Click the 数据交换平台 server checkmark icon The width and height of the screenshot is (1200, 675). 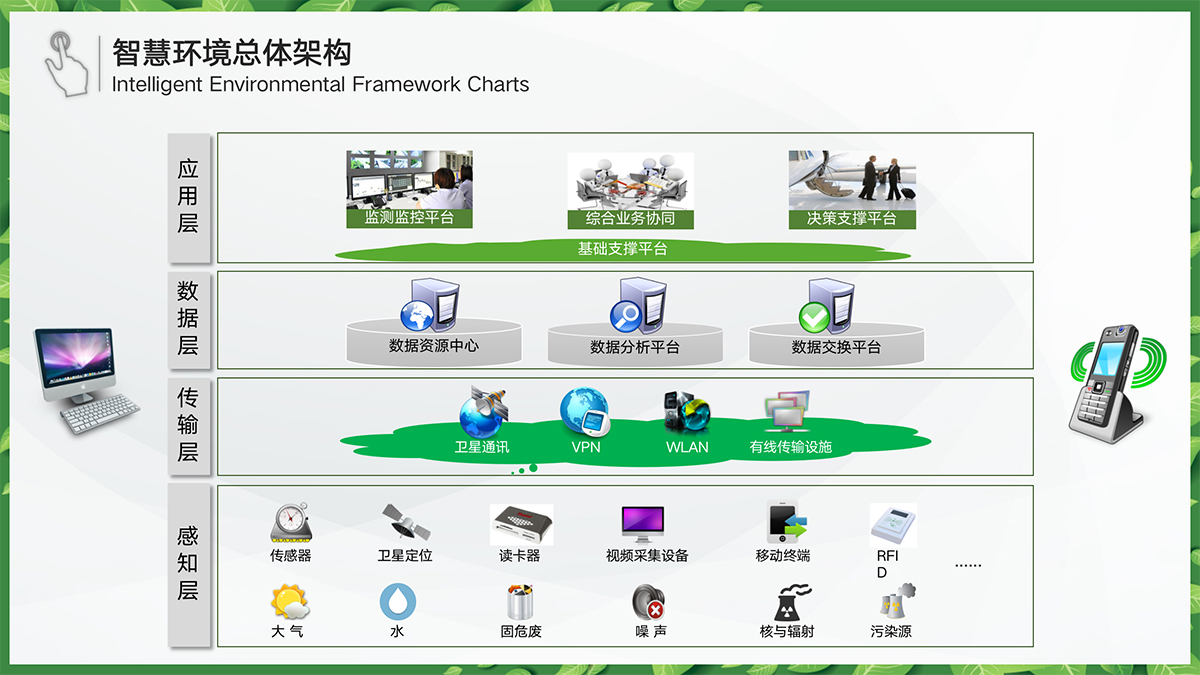pyautogui.click(x=828, y=305)
